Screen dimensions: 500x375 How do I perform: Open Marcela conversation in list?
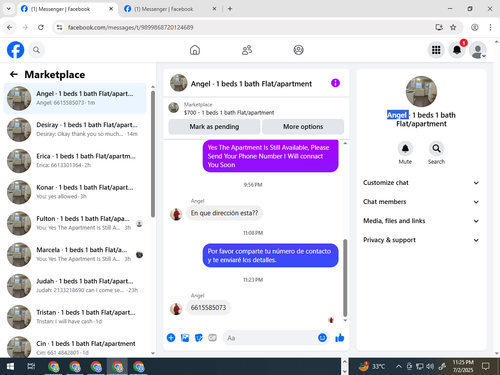(75, 254)
